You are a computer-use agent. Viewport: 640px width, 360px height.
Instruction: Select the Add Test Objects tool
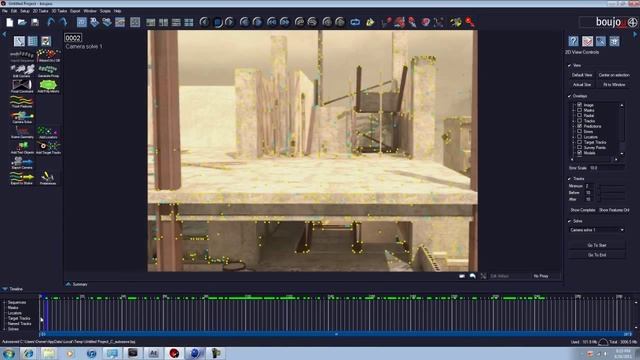(22, 148)
